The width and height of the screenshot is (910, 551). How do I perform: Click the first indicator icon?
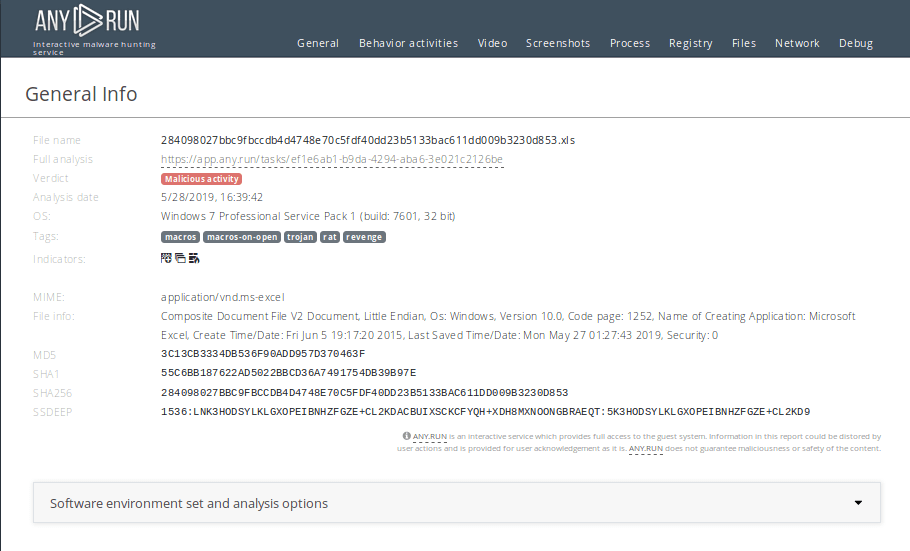coord(166,259)
